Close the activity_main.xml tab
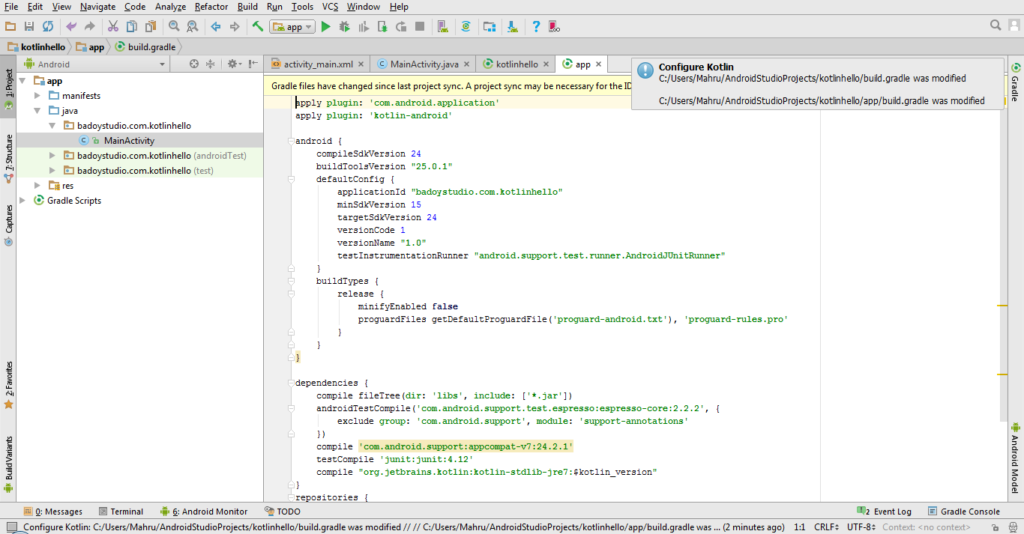 point(362,64)
